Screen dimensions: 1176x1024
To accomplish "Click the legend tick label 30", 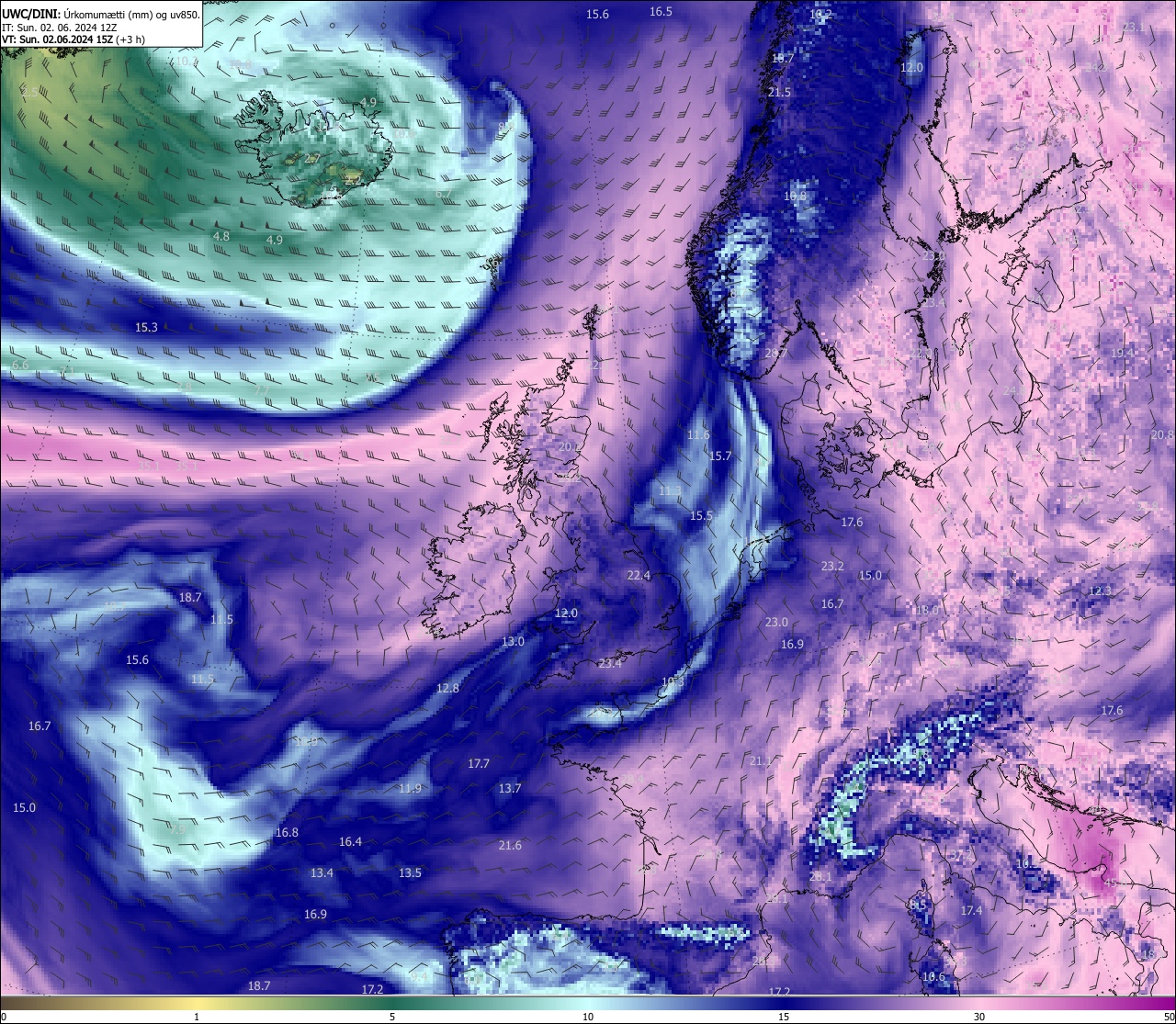I will click(979, 1017).
